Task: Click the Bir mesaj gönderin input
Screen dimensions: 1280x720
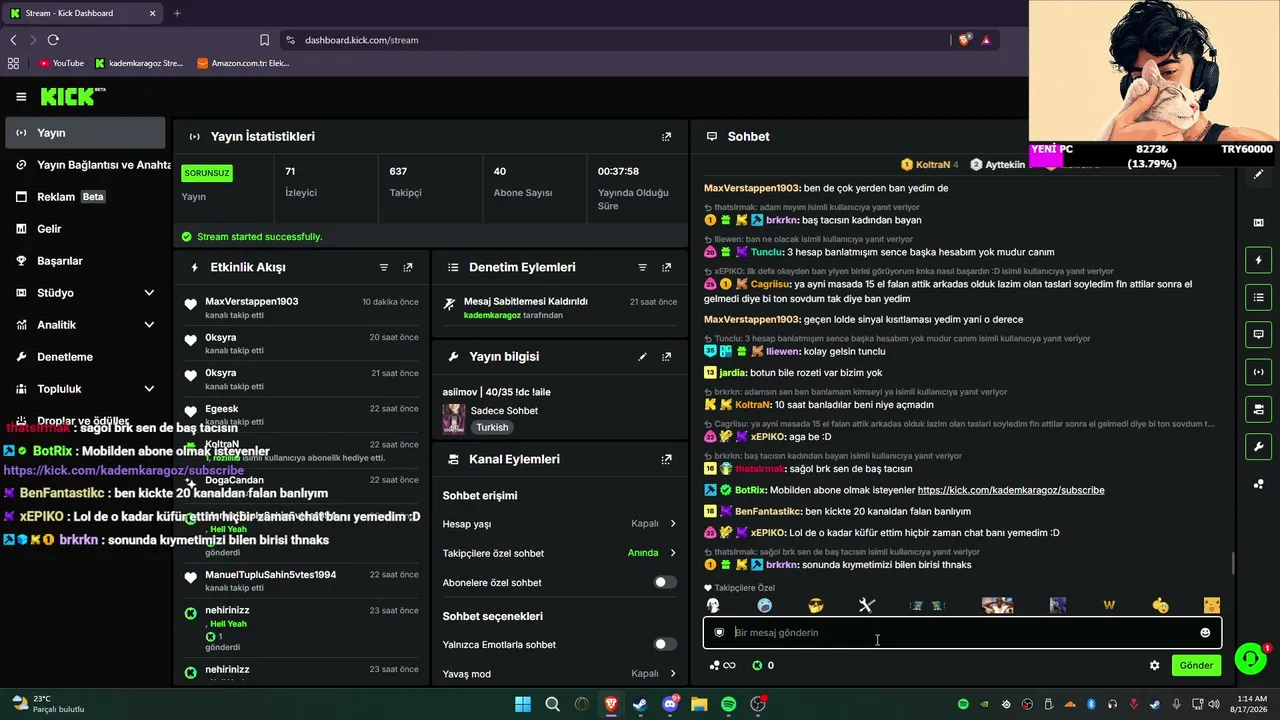Action: [x=962, y=633]
